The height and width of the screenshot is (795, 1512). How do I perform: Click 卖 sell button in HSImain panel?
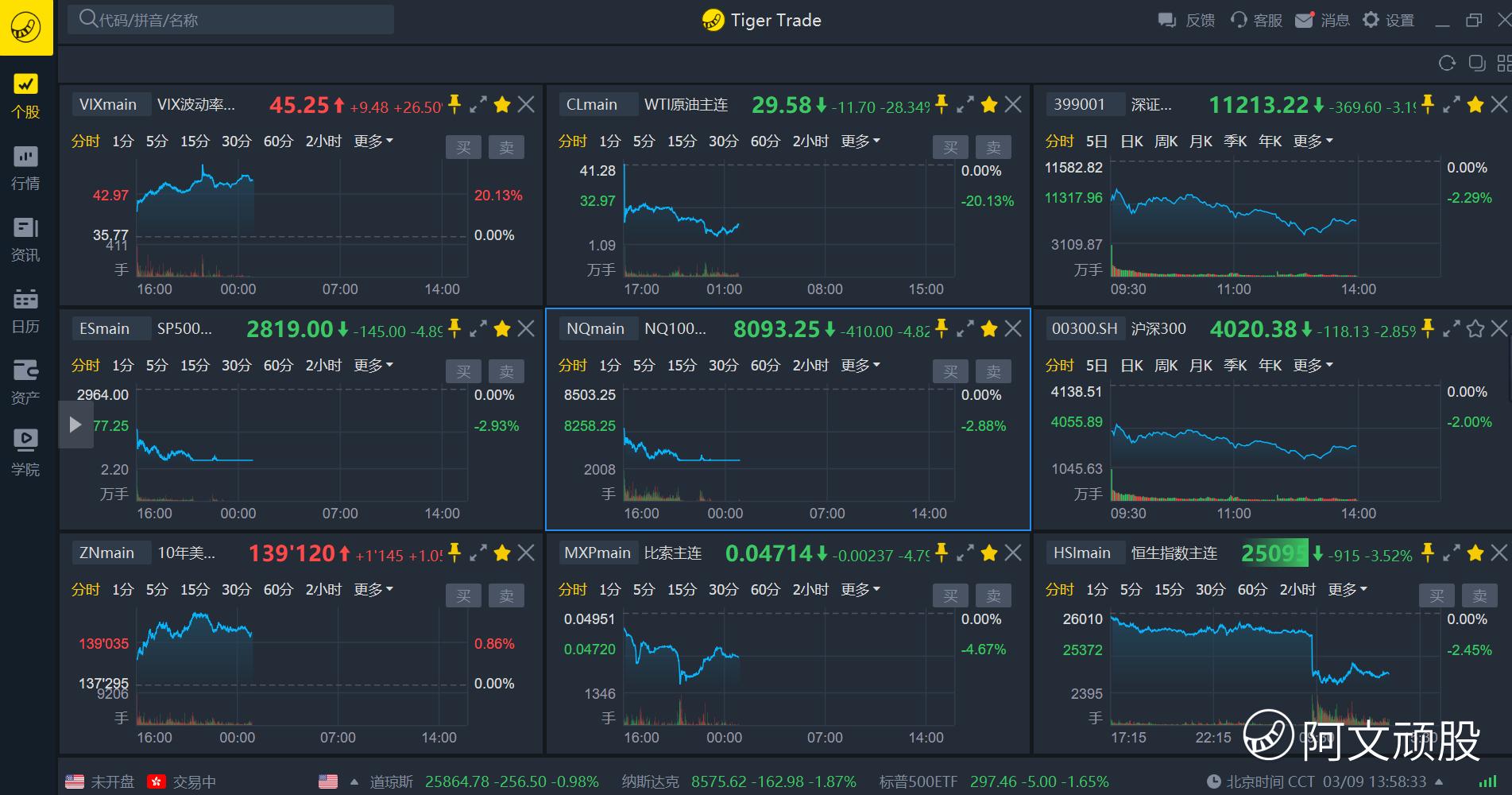(x=1479, y=595)
